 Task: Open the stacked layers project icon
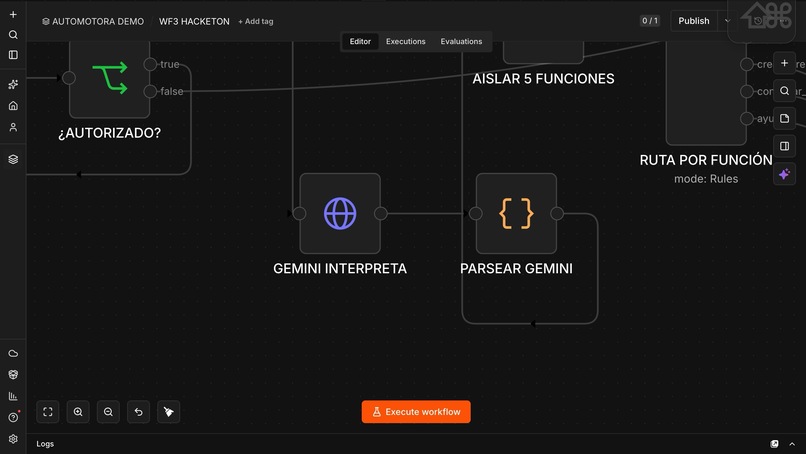(x=13, y=159)
